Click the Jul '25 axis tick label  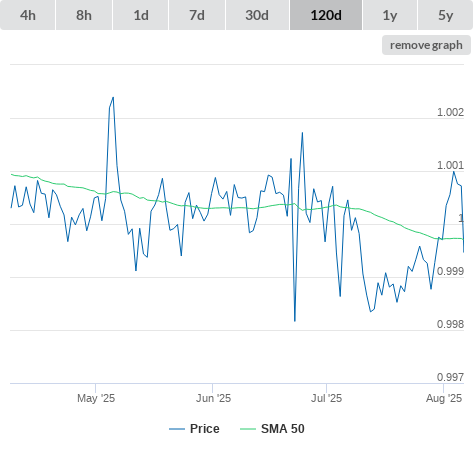[x=326, y=398]
